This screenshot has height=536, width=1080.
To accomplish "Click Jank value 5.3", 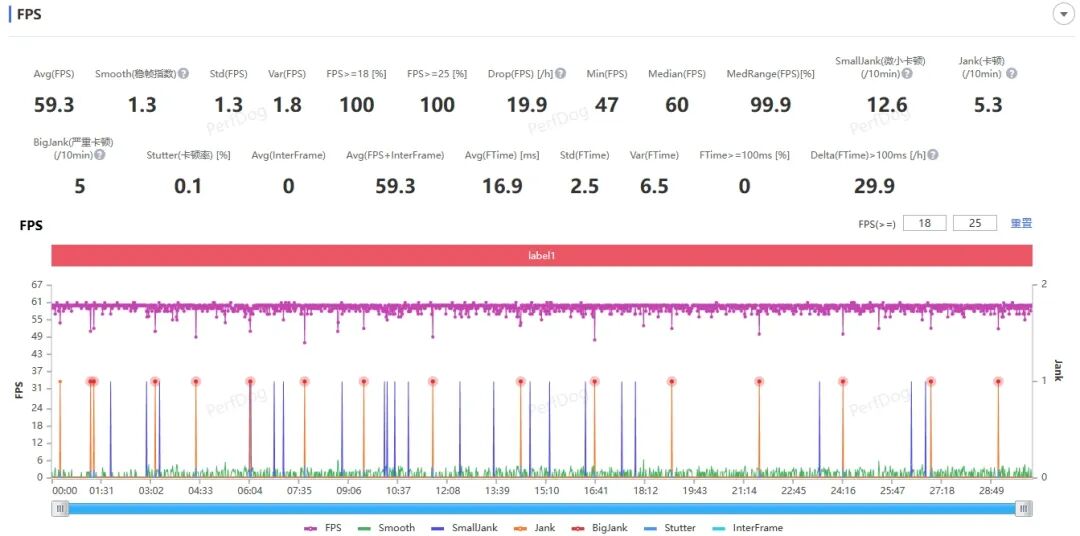I will (988, 105).
